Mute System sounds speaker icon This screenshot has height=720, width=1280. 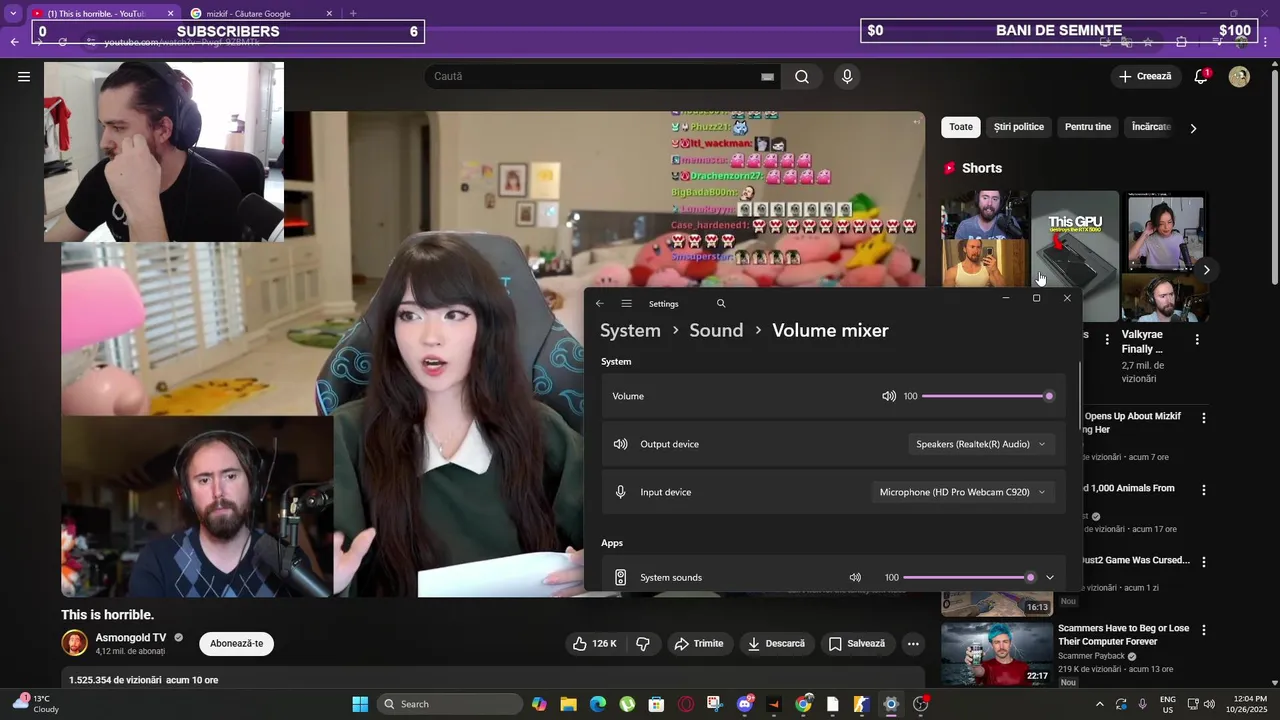855,577
